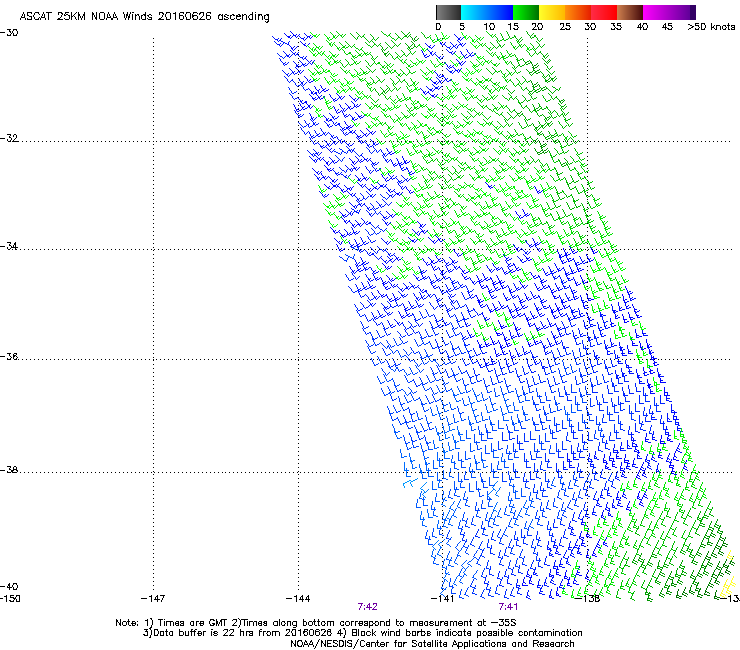Click the -30 latitude axis label

click(9, 33)
